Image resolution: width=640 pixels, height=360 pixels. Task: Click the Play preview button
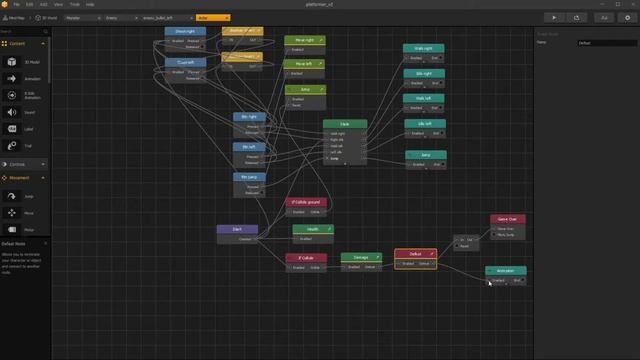point(554,18)
